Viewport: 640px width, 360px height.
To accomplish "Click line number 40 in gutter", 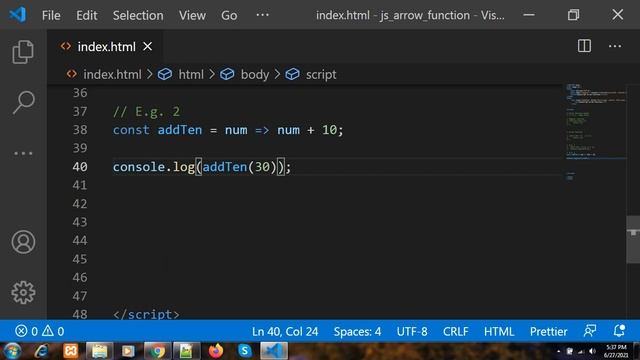I will coord(80,167).
